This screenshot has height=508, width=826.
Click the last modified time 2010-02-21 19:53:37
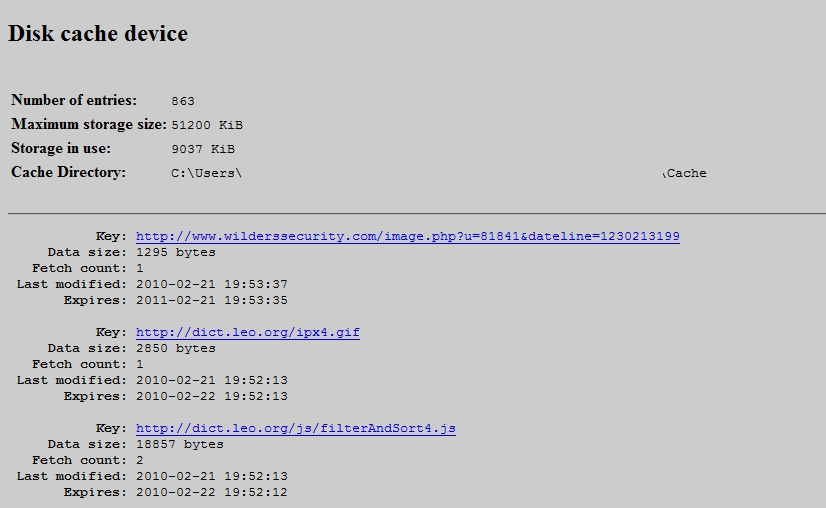[211, 284]
